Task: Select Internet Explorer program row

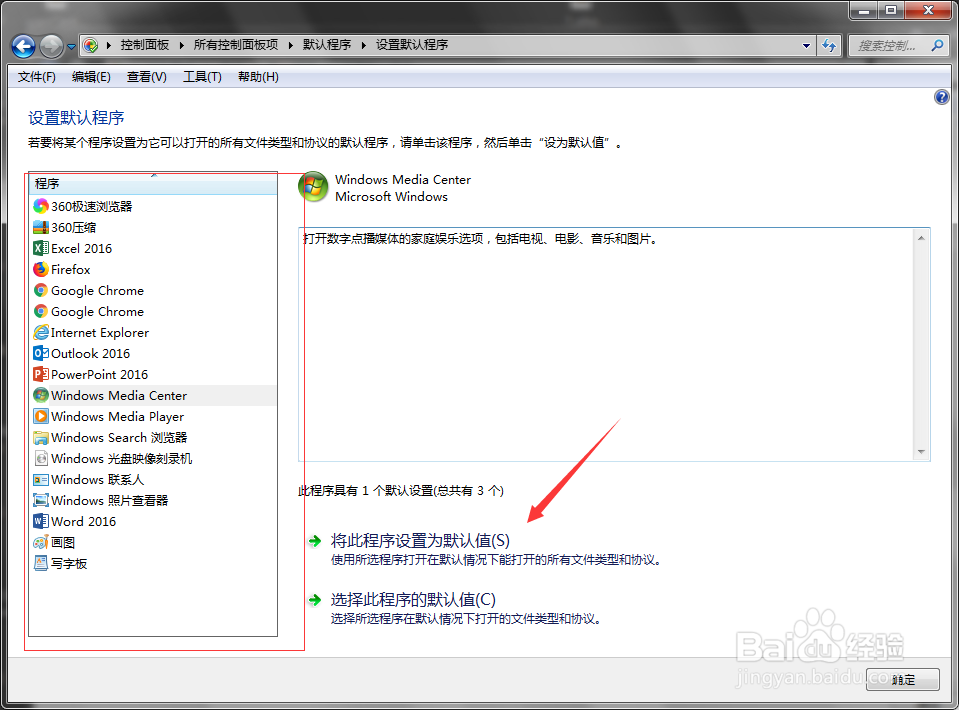Action: [153, 332]
